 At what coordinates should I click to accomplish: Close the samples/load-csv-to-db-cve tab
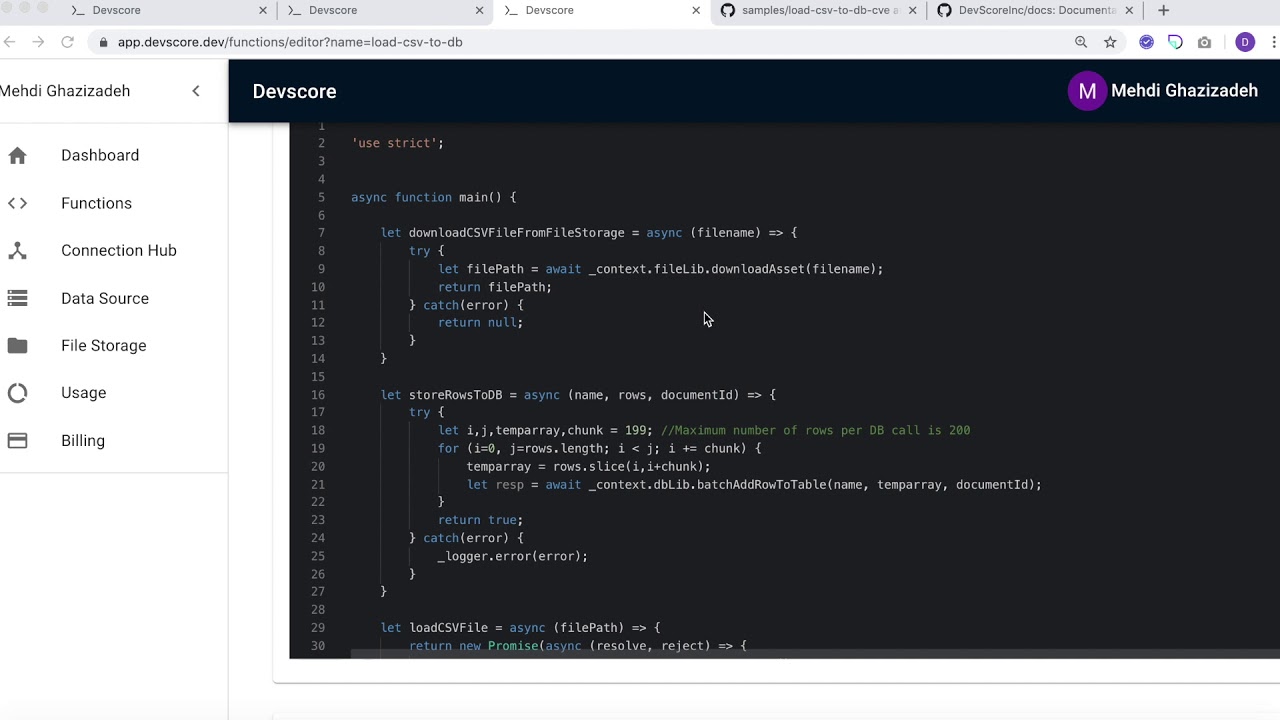pos(912,10)
